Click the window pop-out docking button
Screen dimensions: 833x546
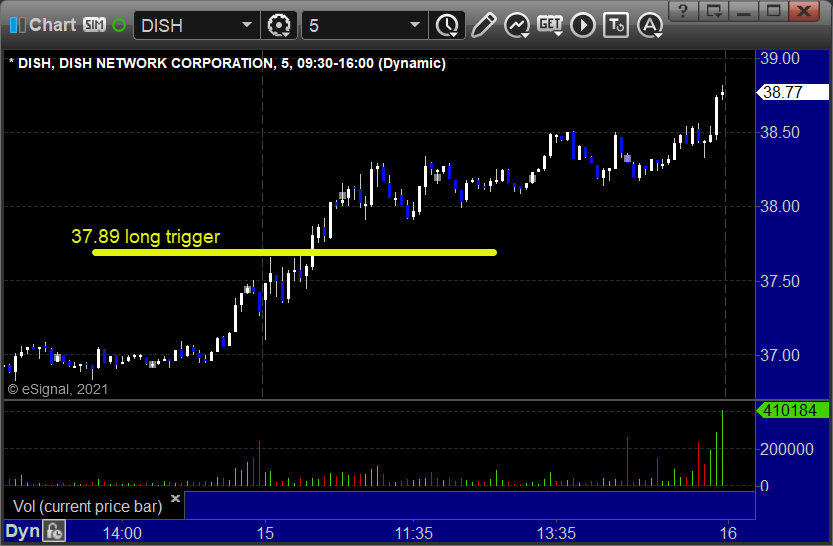point(713,11)
